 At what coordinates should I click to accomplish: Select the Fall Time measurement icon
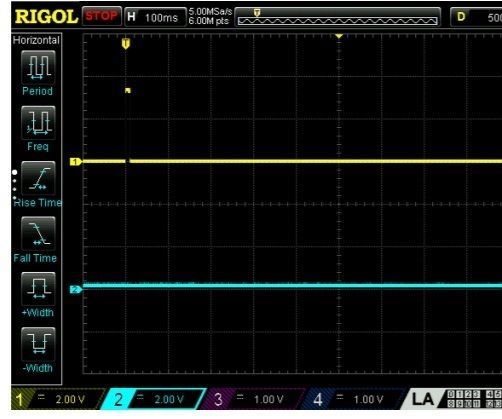click(x=38, y=234)
